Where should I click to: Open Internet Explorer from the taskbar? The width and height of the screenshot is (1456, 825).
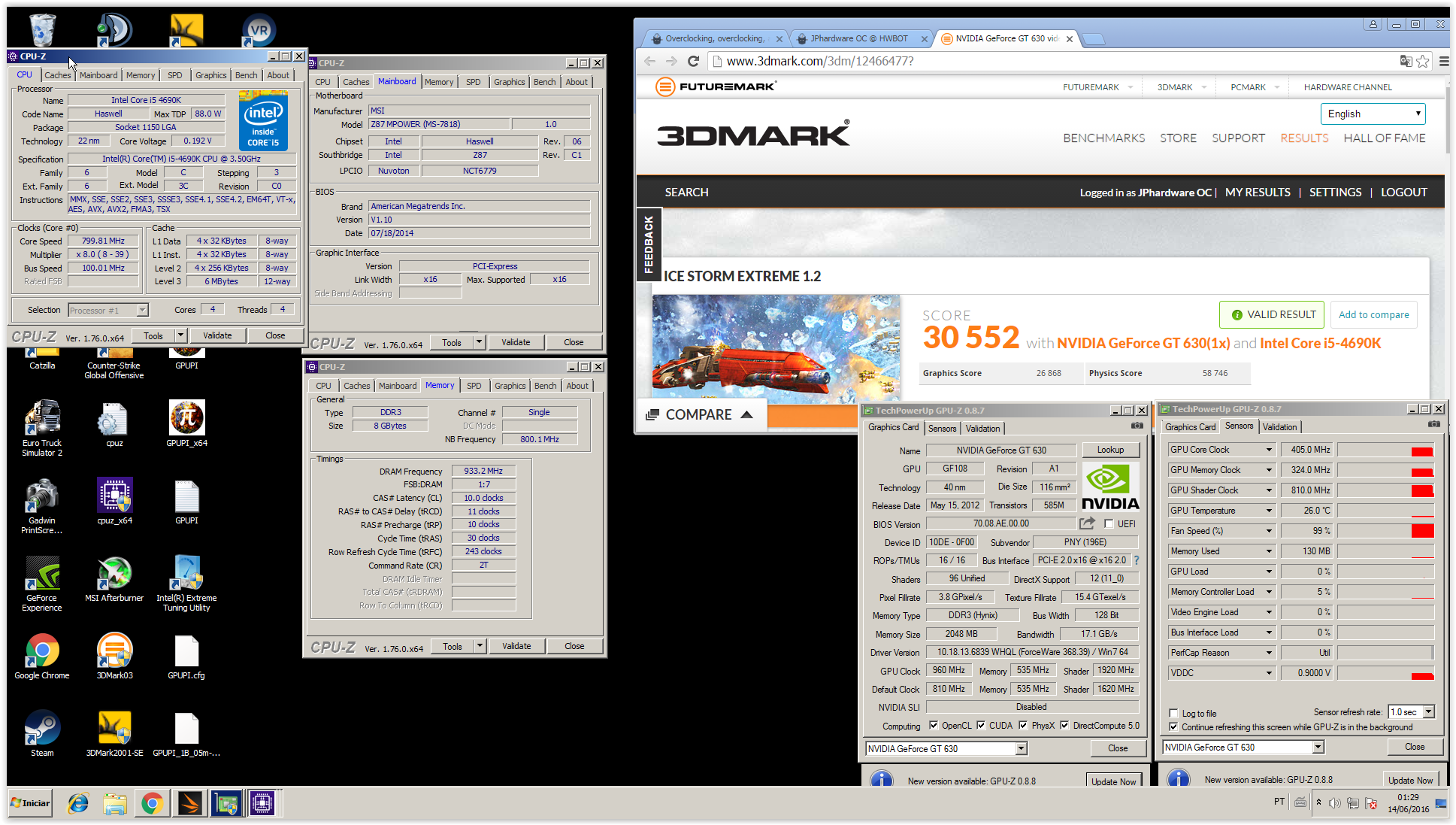(x=78, y=804)
